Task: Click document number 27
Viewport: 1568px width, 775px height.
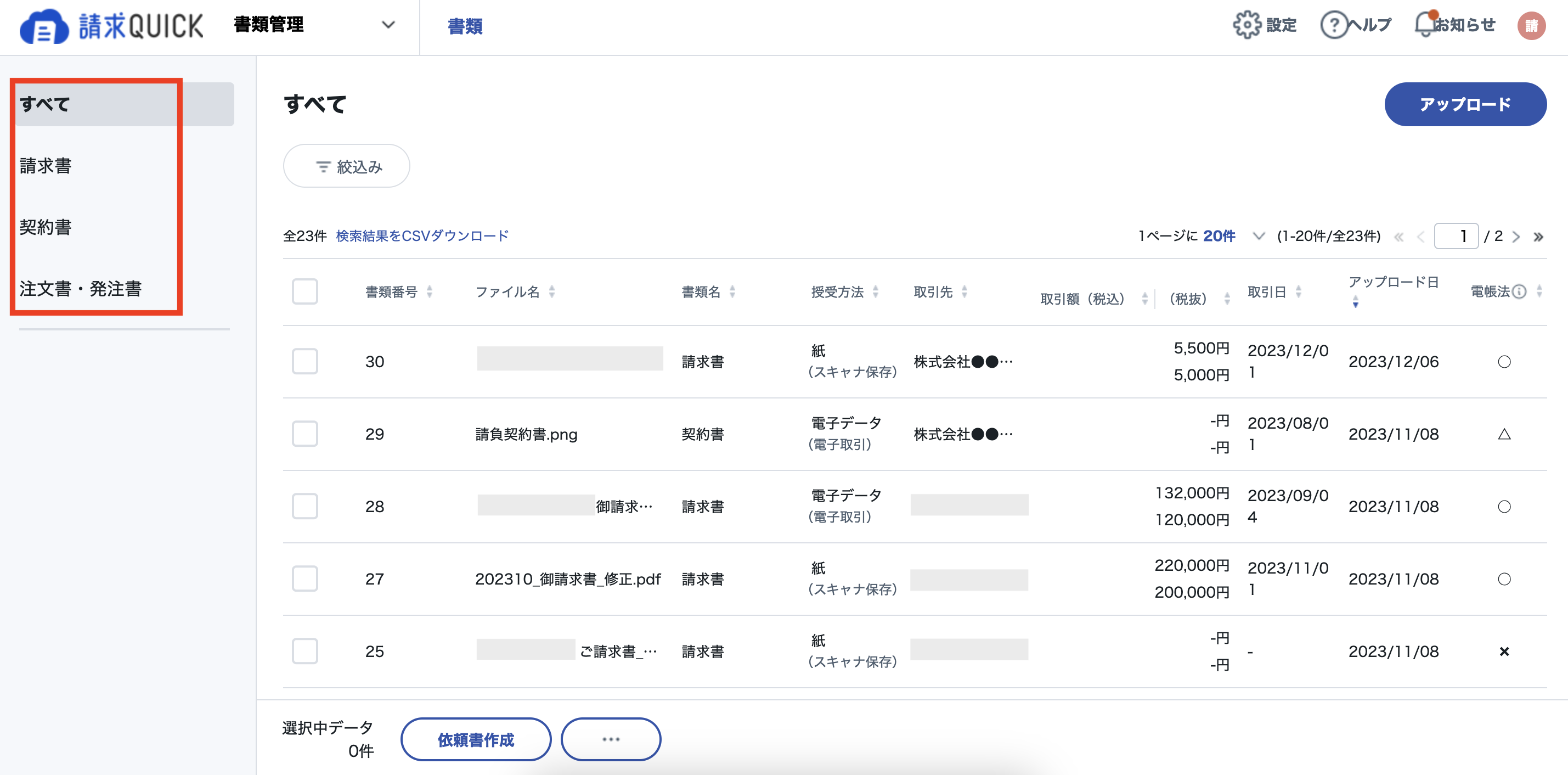Action: [374, 580]
